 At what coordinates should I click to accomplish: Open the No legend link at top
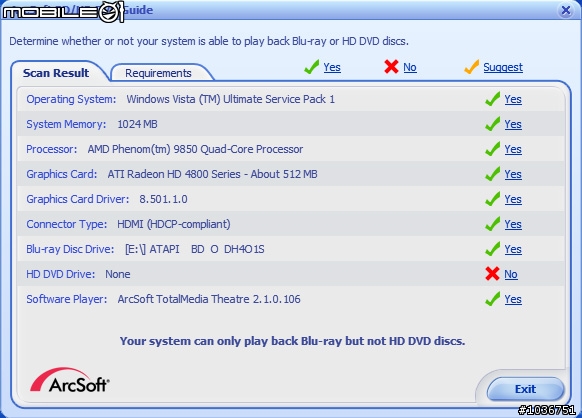410,67
